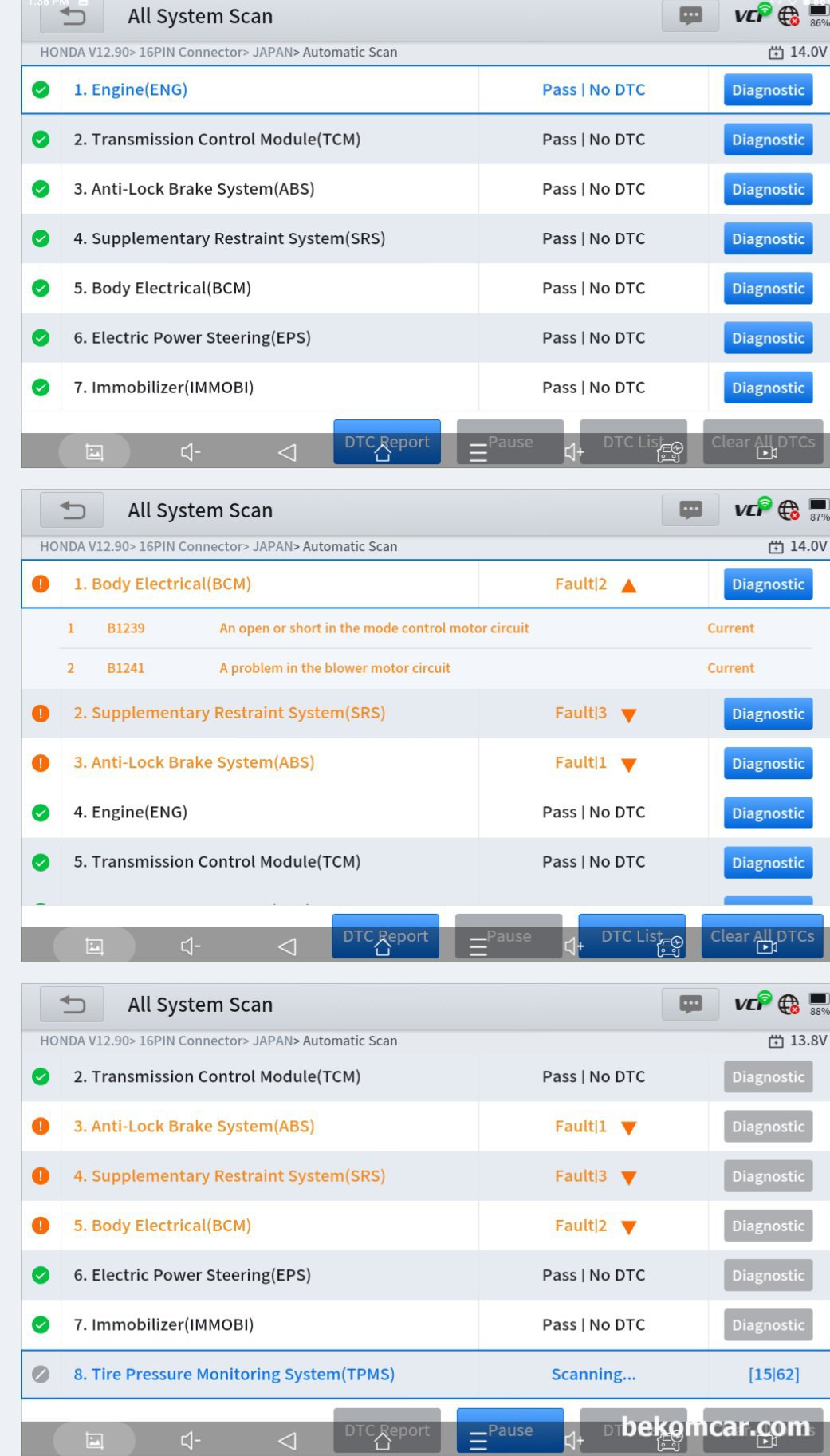Open the message icon beside the 86% battery

pos(690,15)
